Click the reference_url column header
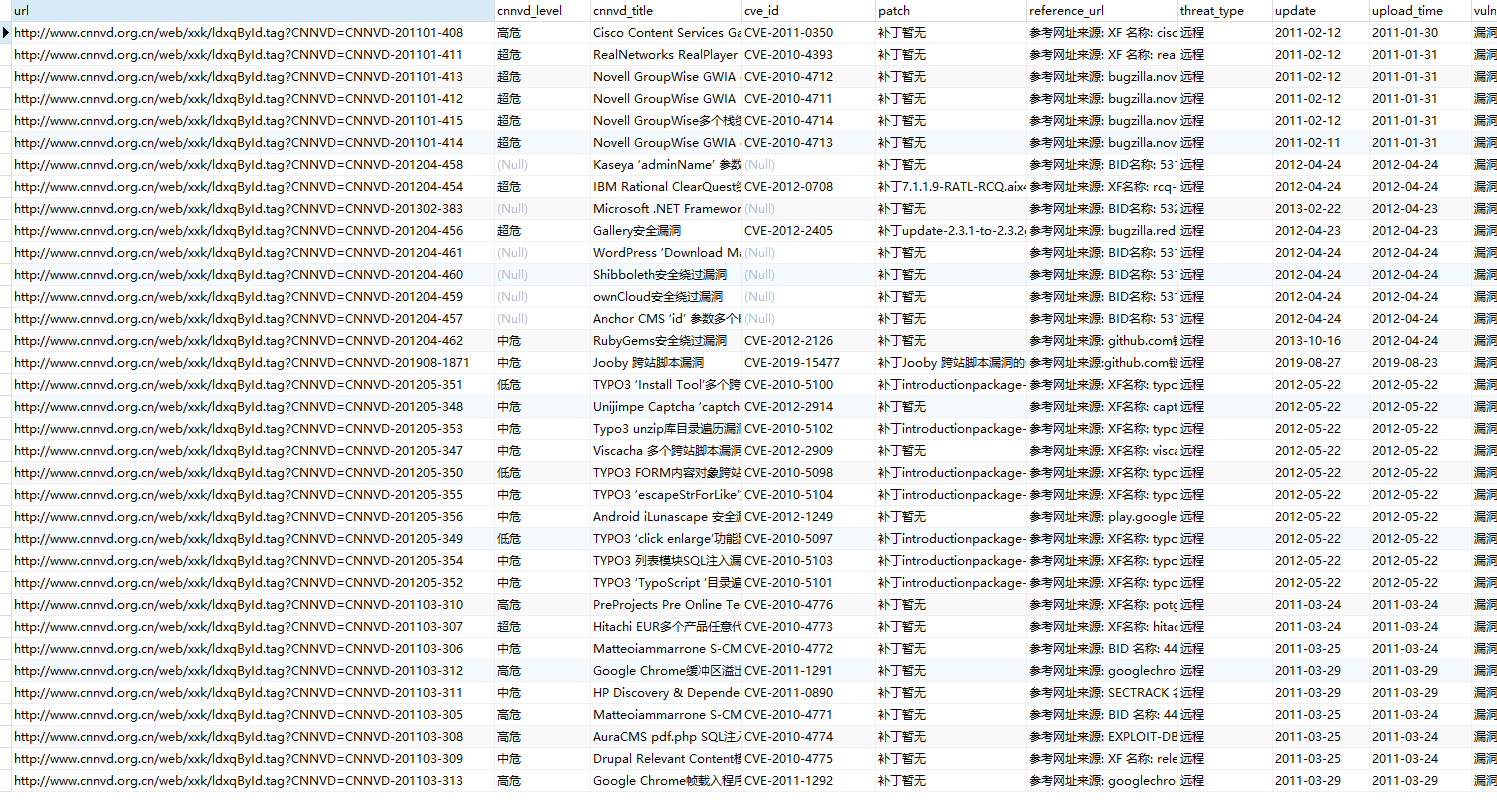 pos(1102,11)
